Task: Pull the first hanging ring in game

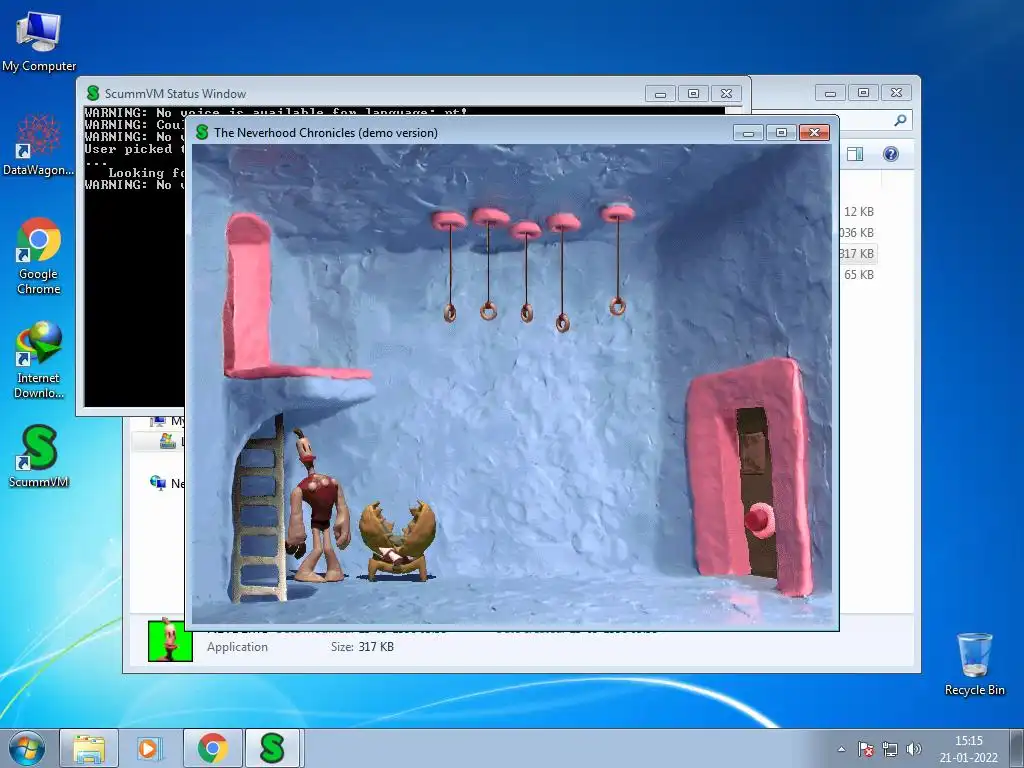Action: tap(450, 313)
